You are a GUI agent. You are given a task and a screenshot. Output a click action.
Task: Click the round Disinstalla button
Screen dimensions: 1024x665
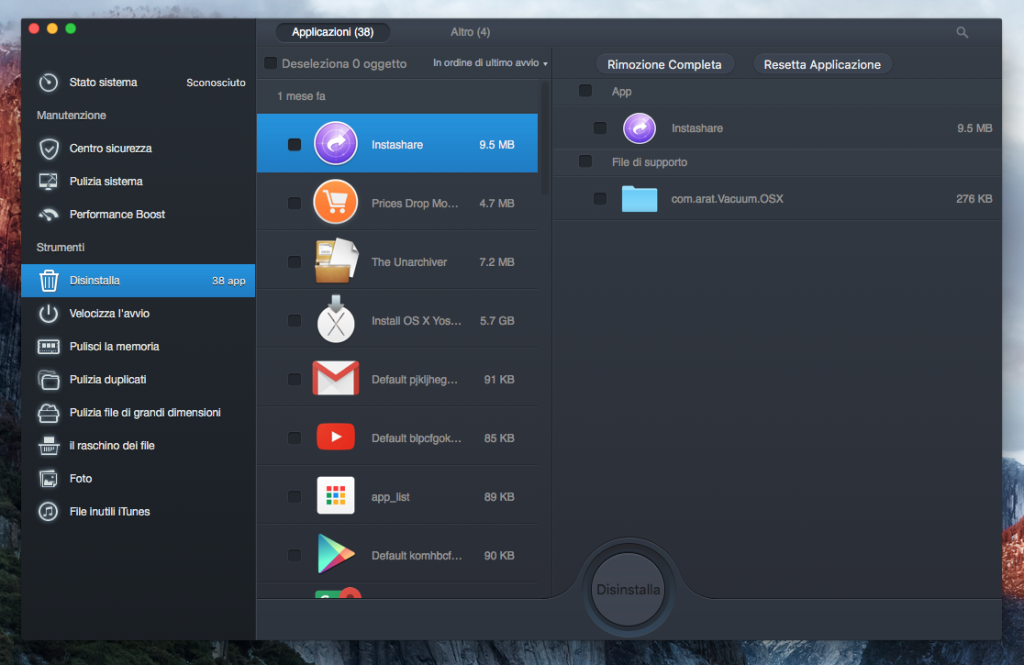(x=628, y=589)
